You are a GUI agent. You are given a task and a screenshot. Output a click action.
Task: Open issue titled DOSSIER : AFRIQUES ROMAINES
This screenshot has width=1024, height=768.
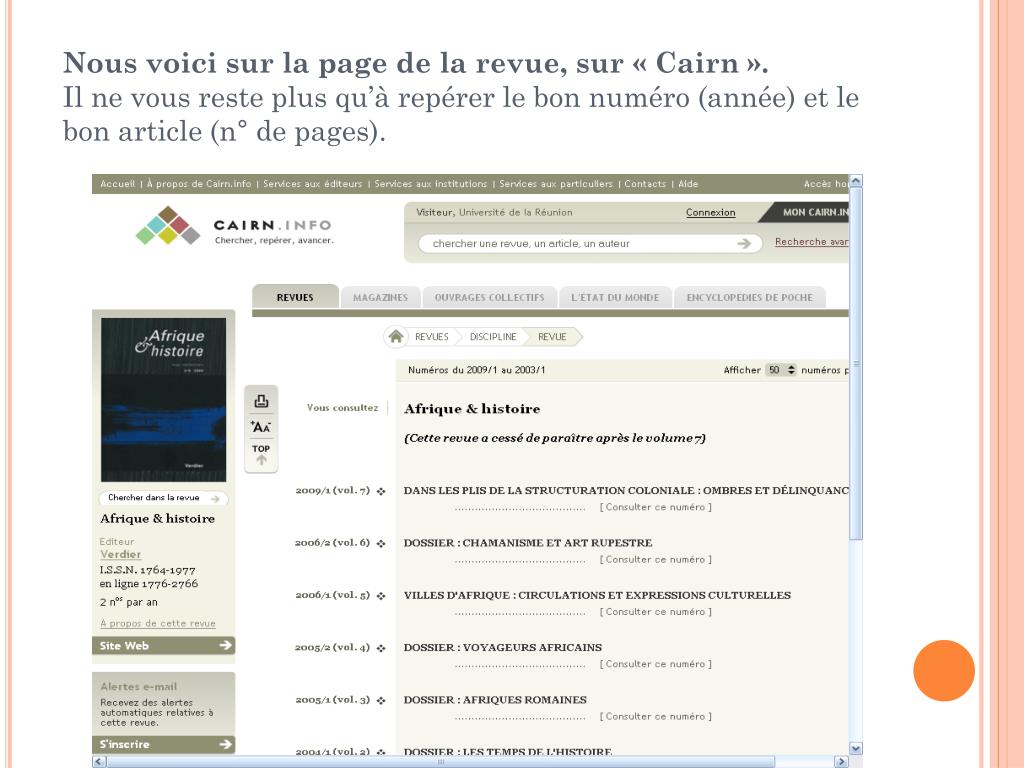click(x=495, y=699)
